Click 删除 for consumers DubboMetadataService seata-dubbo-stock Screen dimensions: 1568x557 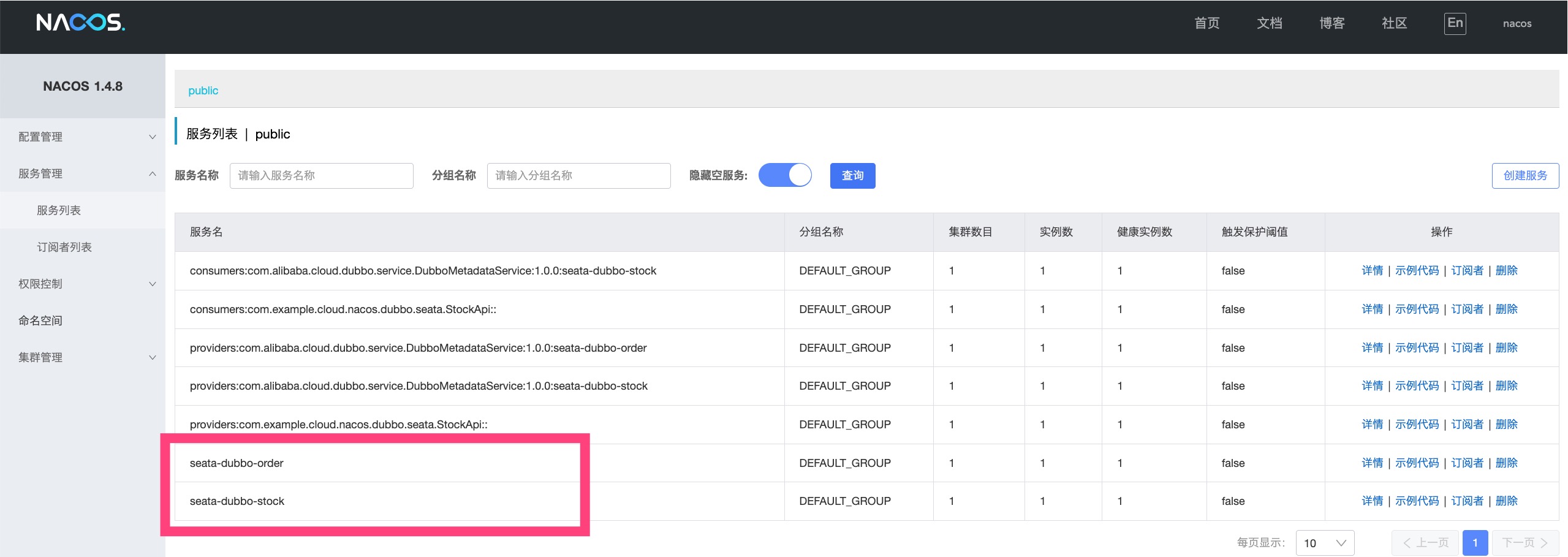pos(1506,270)
